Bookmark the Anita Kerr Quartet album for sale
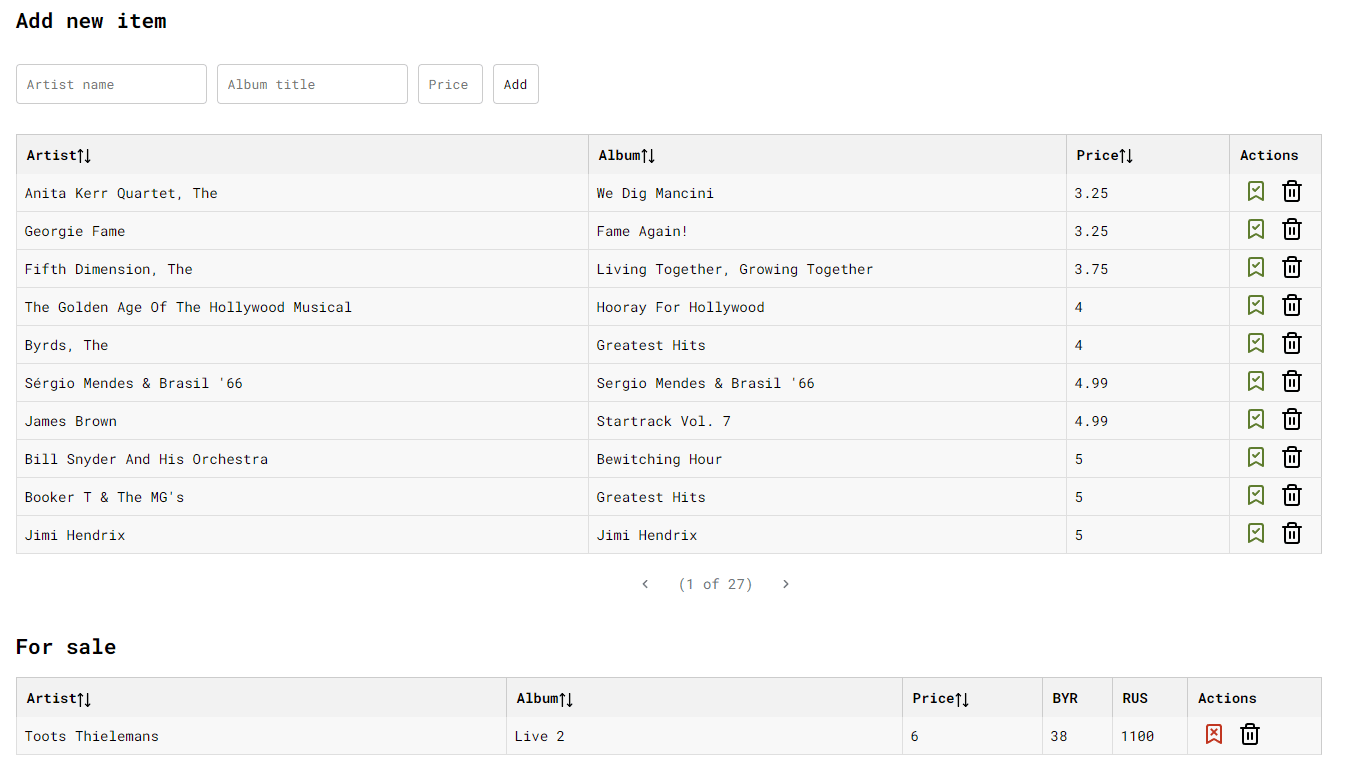Viewport: 1350px width, 769px height. click(1256, 192)
